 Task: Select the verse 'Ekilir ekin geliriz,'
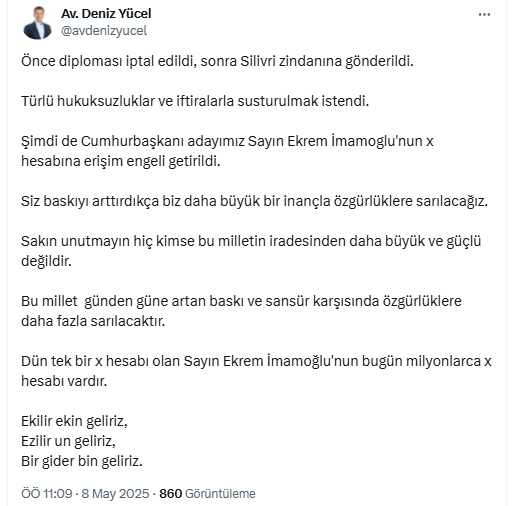[x=74, y=421]
